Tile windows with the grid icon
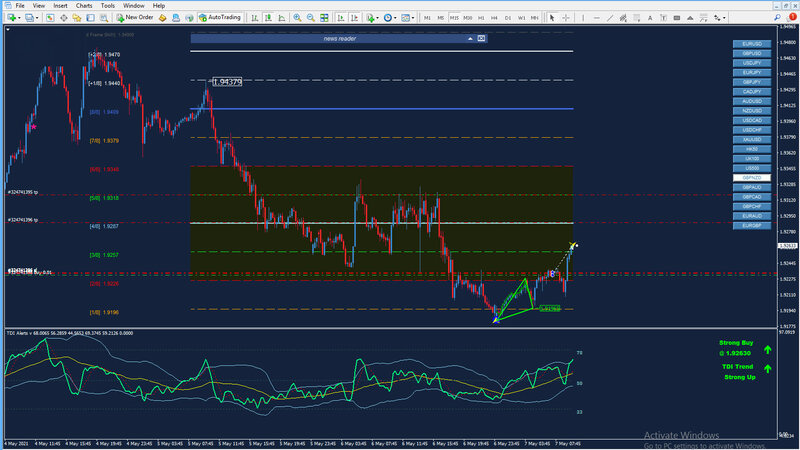800x450 pixels. point(324,18)
